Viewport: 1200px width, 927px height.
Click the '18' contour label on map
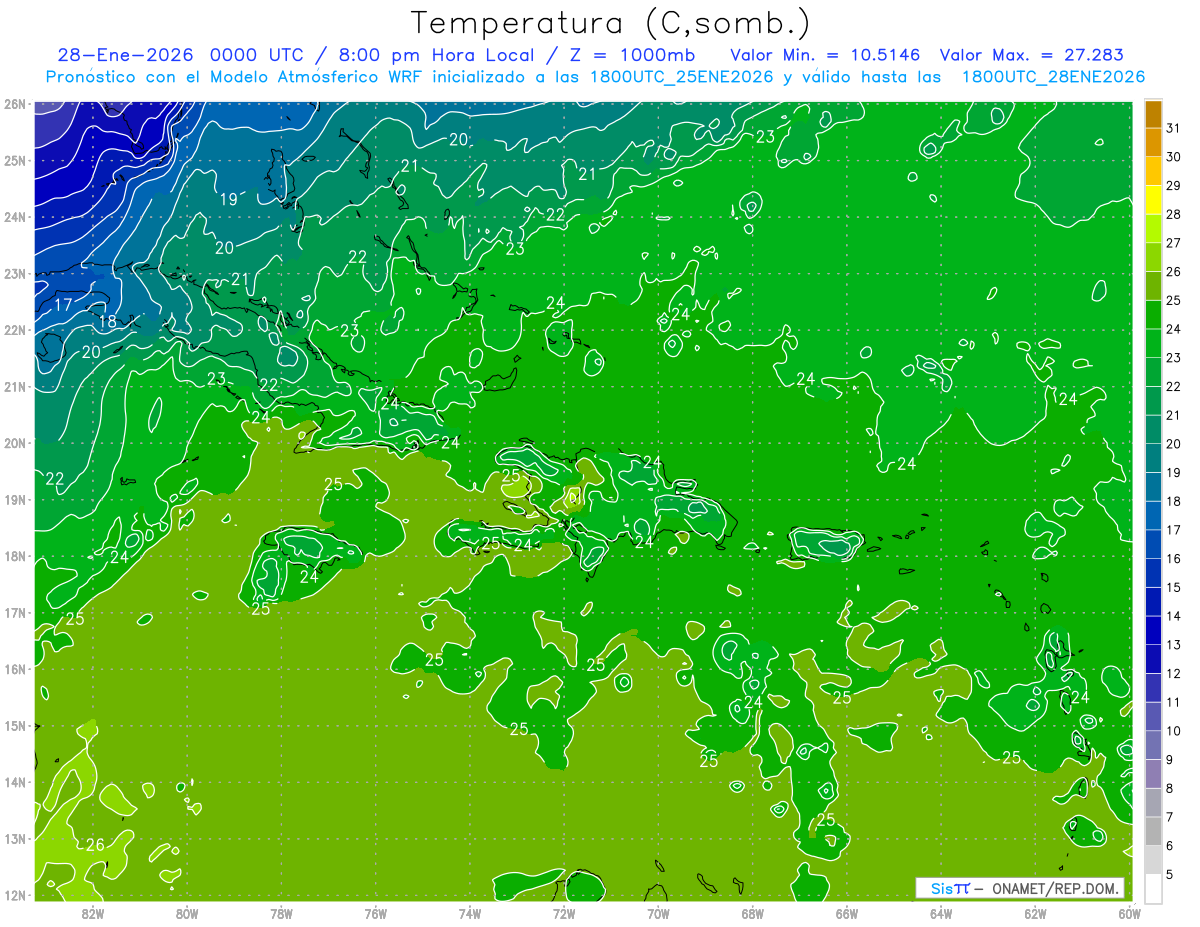pyautogui.click(x=108, y=322)
